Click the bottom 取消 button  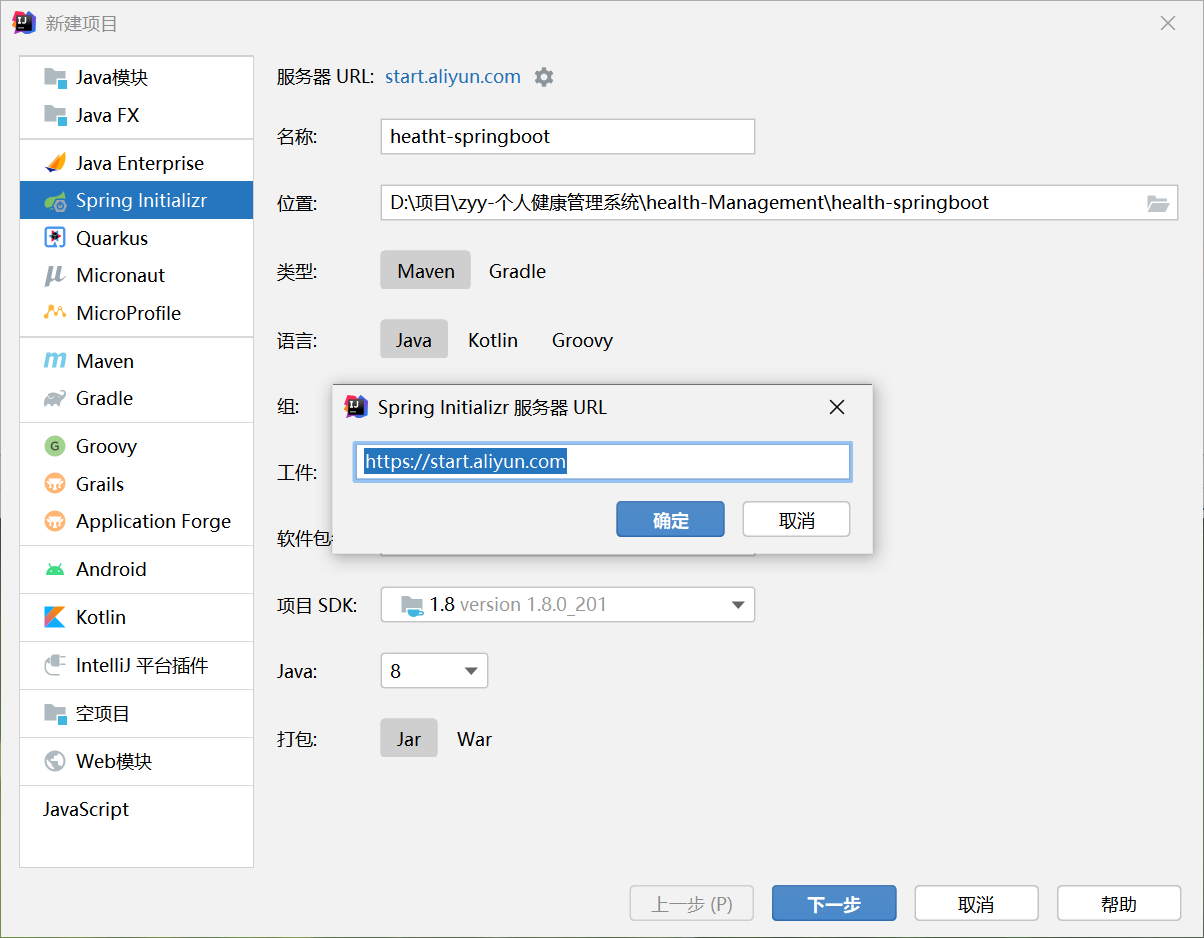coord(976,903)
